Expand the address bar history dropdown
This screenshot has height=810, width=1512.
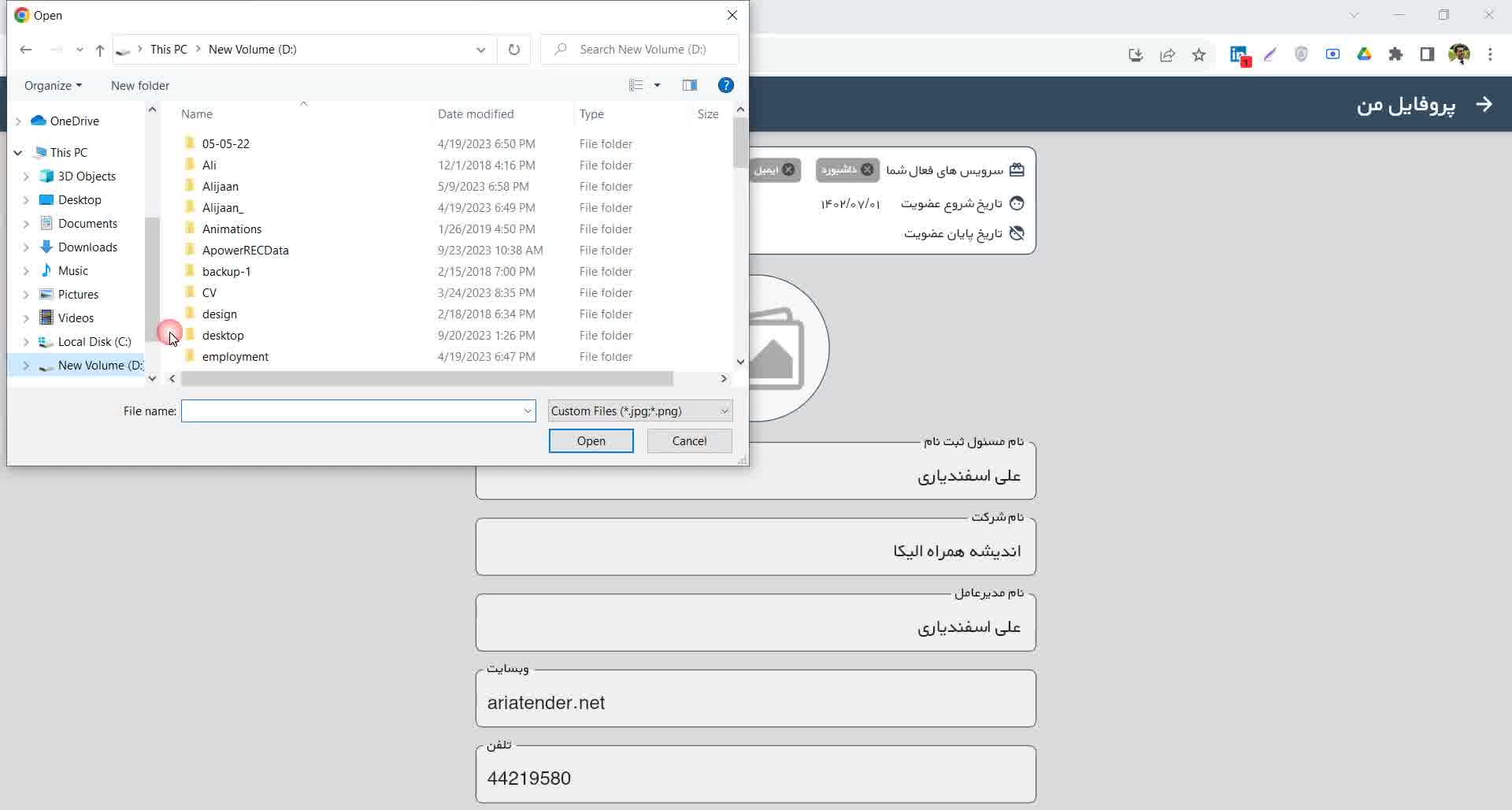pyautogui.click(x=480, y=50)
